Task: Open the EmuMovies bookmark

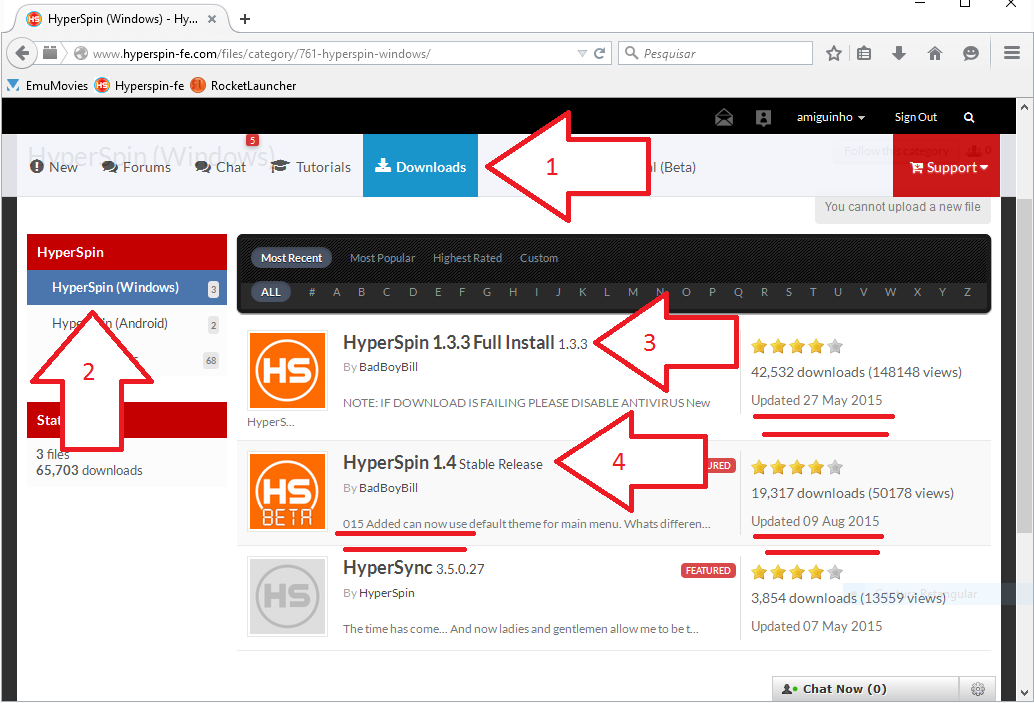Action: click(47, 86)
